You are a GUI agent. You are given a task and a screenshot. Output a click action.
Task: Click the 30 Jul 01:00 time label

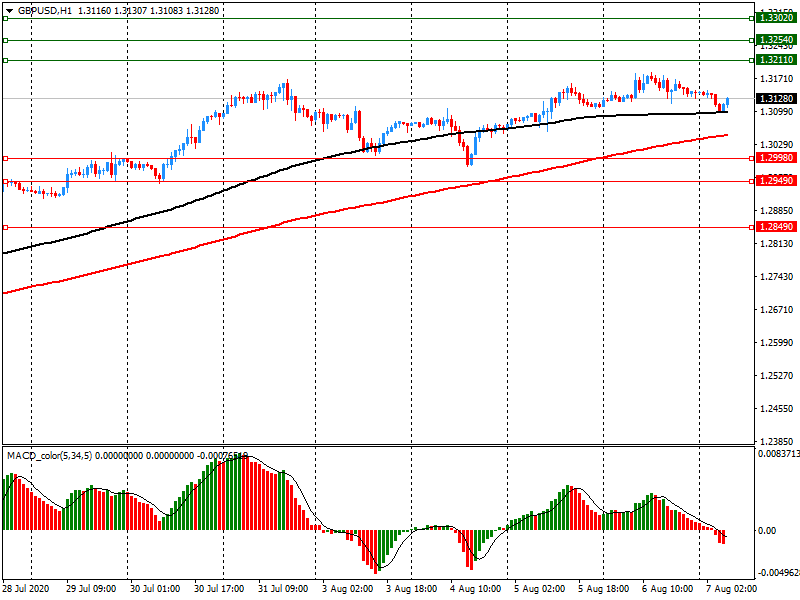(x=155, y=589)
